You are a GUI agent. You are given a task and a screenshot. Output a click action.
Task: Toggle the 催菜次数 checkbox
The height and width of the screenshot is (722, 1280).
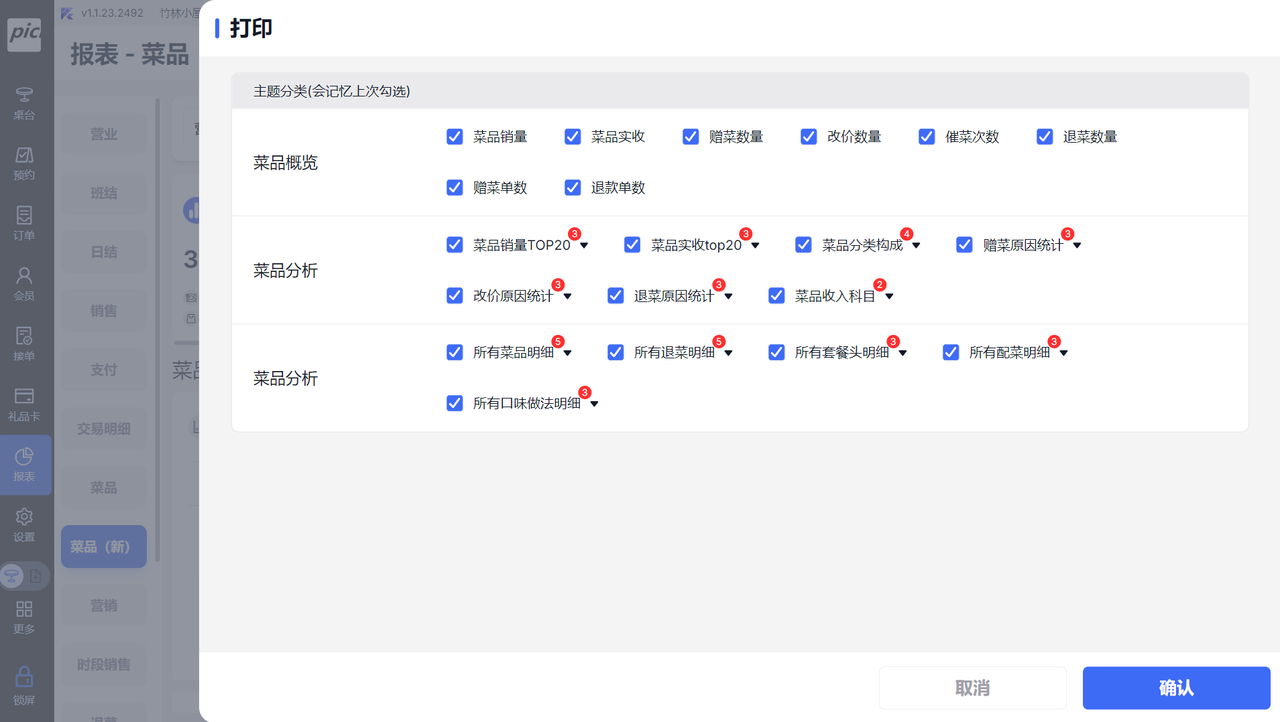927,137
